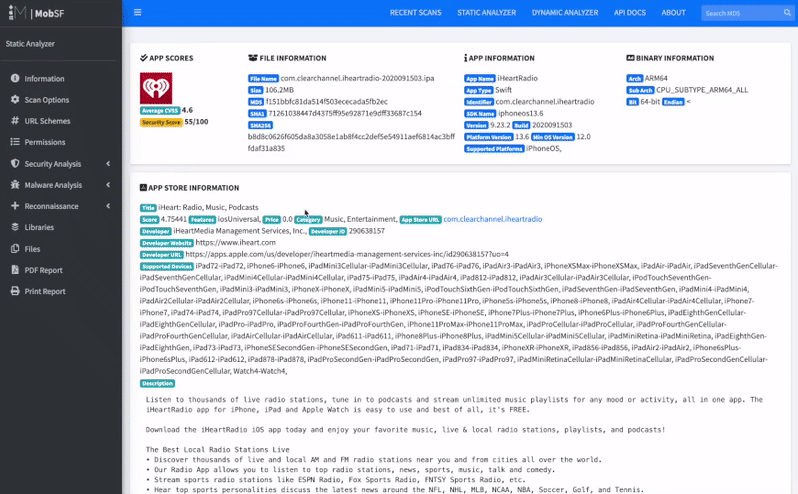This screenshot has width=798, height=494.
Task: Click the SHA256 badge
Action: coord(260,125)
